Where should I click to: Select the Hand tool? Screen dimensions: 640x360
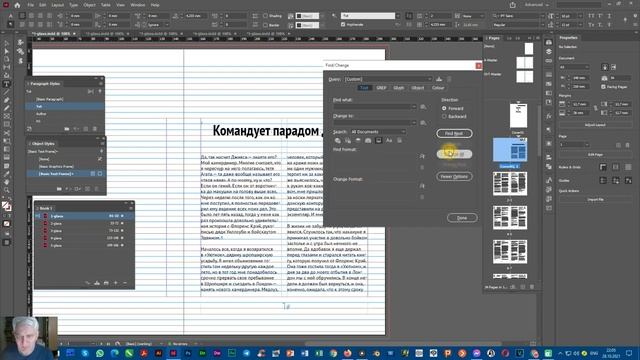(7, 182)
